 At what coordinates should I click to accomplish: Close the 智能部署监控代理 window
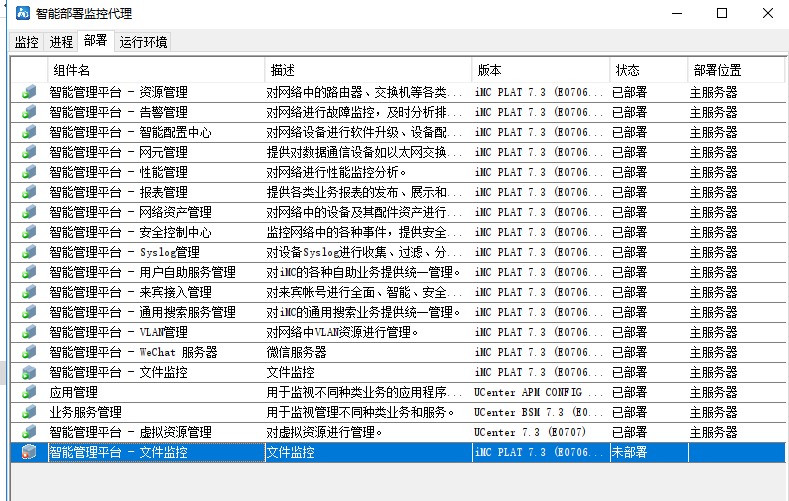click(768, 13)
